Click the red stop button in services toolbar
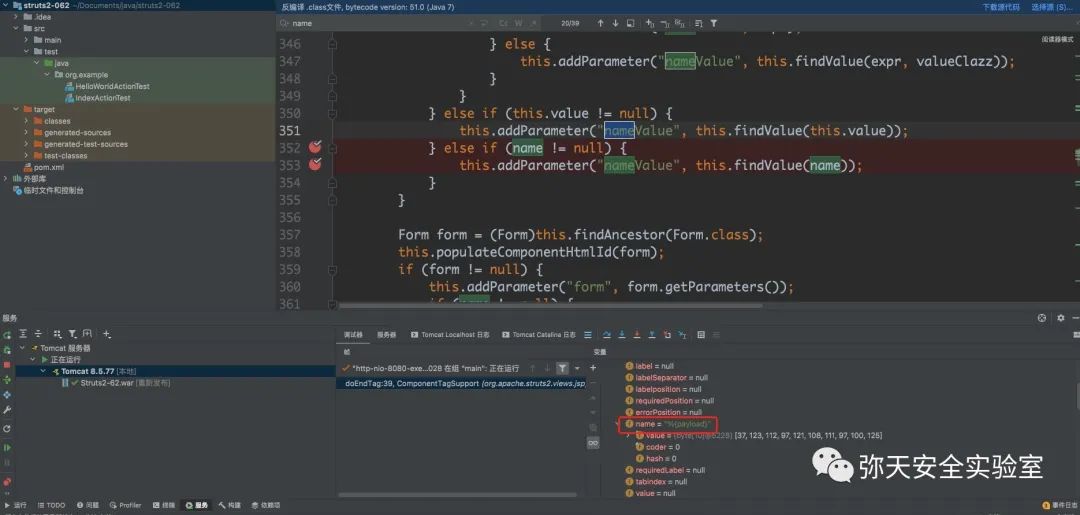 coord(7,364)
